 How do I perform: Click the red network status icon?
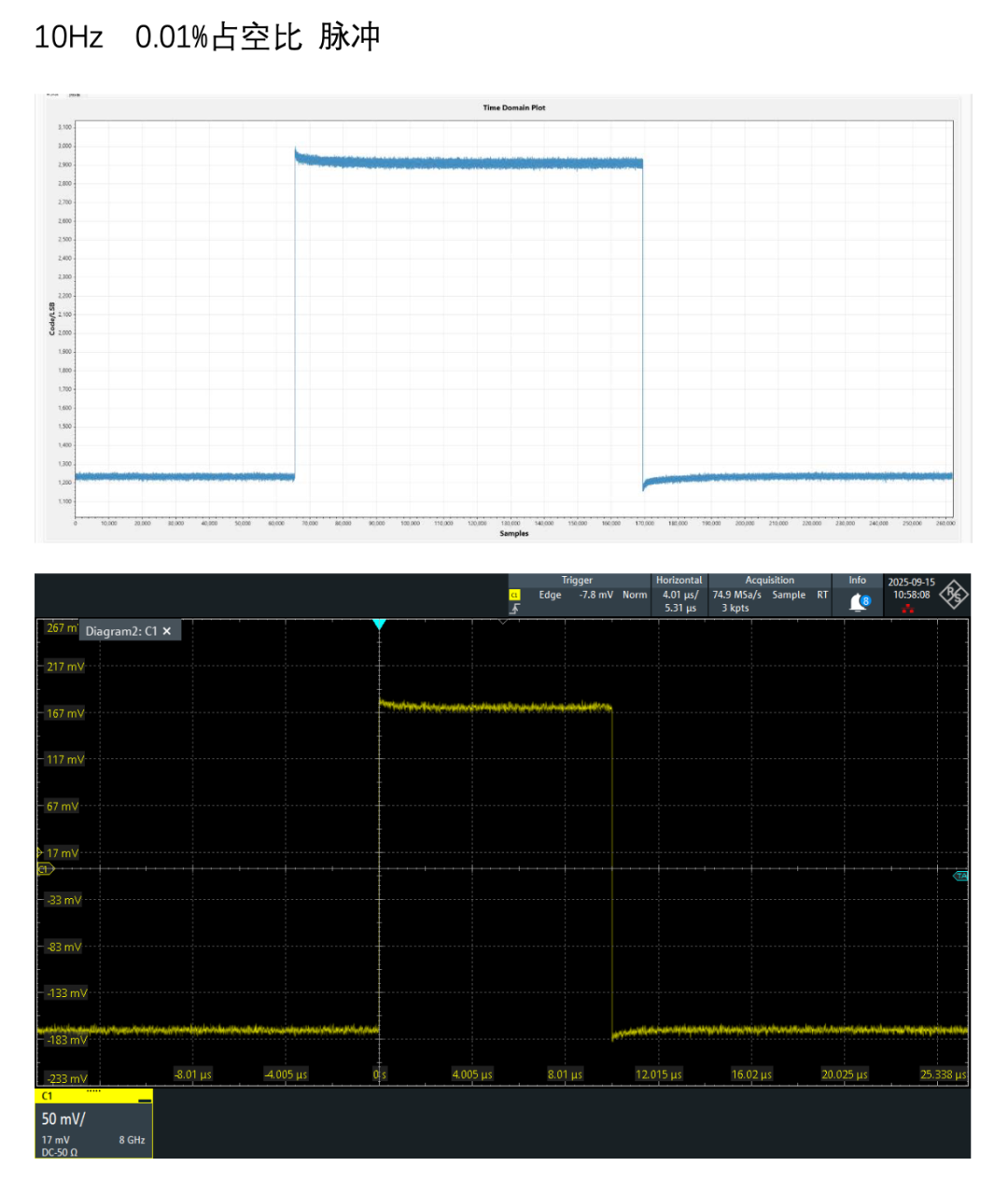click(x=908, y=609)
